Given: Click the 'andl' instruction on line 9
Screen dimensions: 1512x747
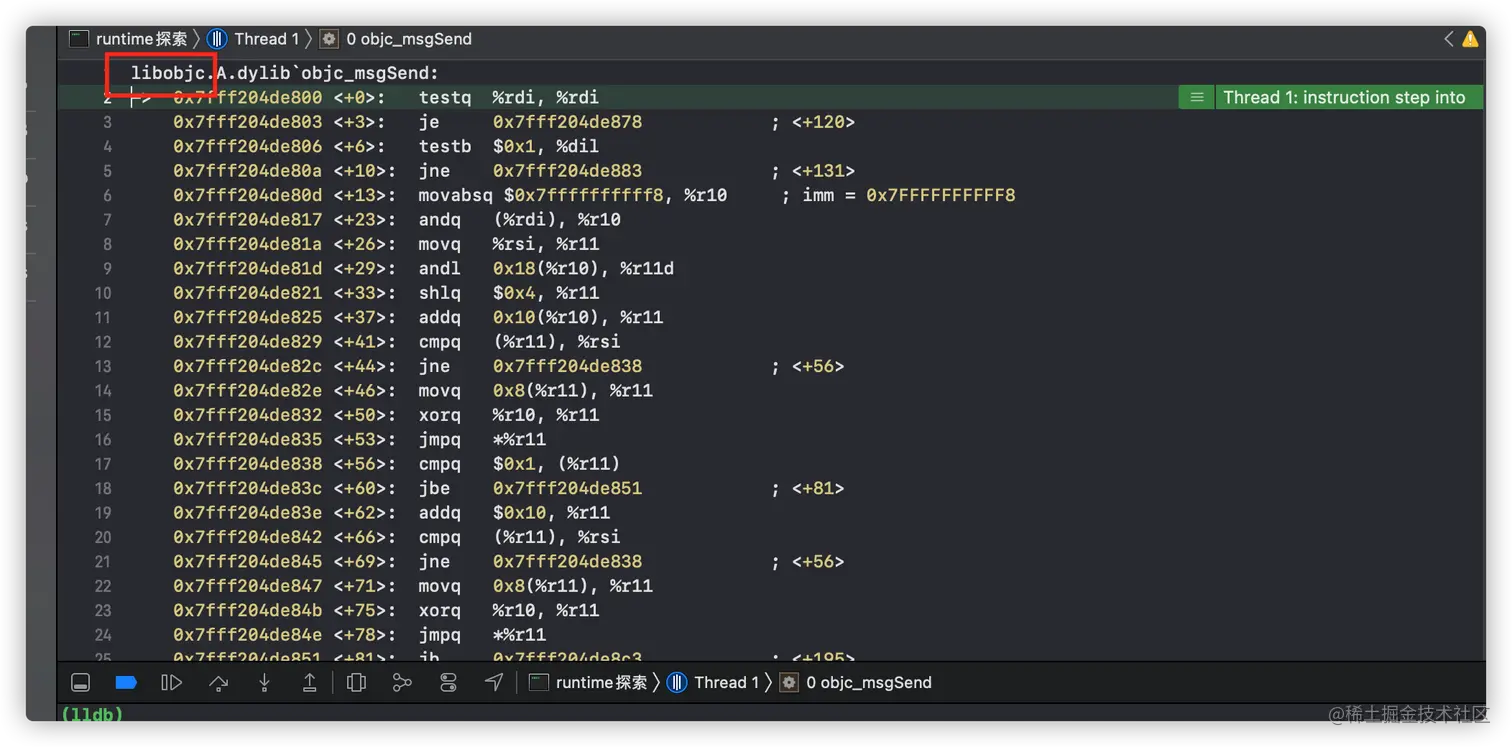Looking at the screenshot, I should pyautogui.click(x=440, y=268).
